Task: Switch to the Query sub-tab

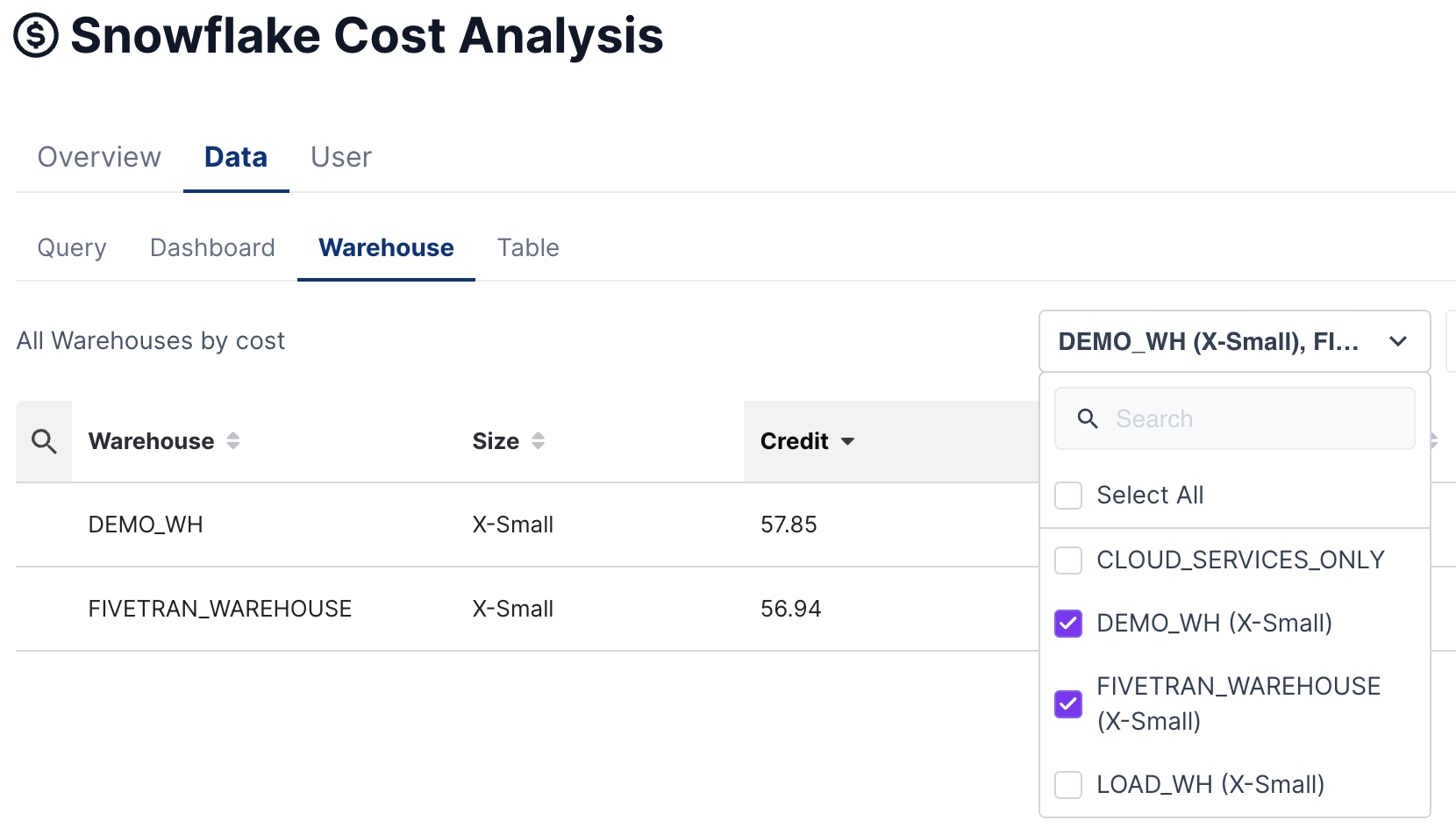Action: pyautogui.click(x=72, y=248)
